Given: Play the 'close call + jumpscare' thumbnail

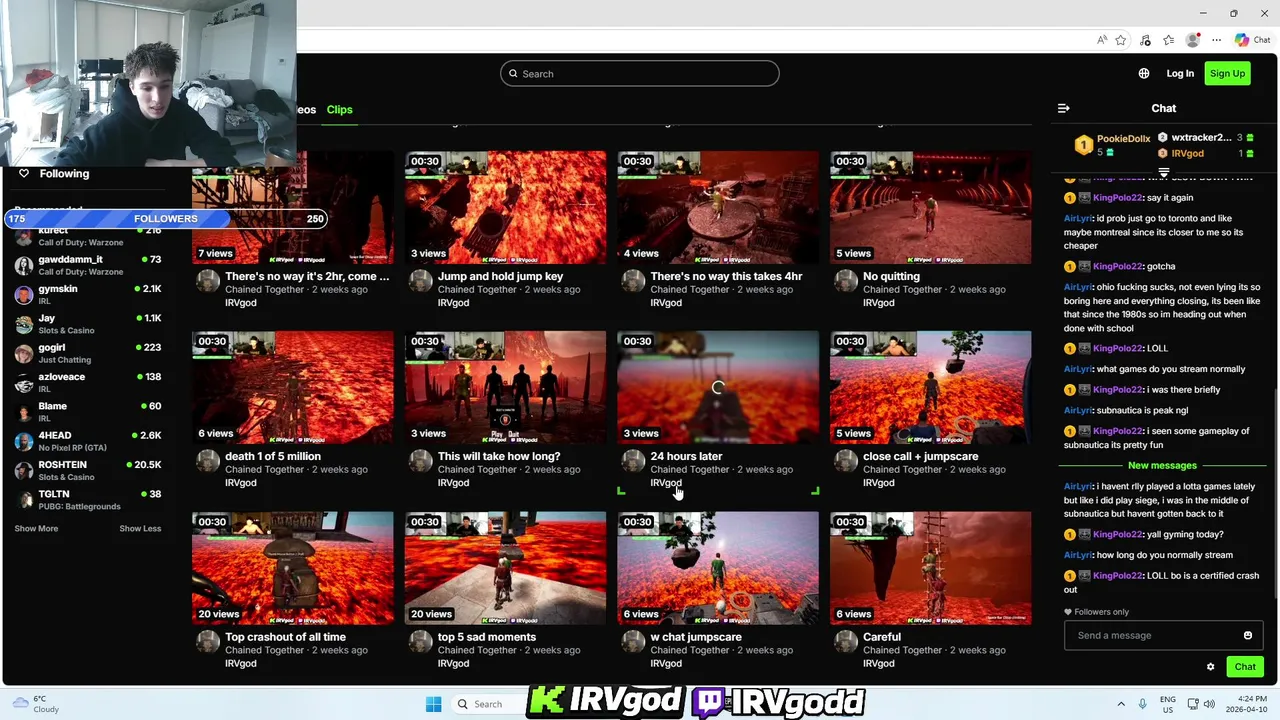Looking at the screenshot, I should click(930, 388).
